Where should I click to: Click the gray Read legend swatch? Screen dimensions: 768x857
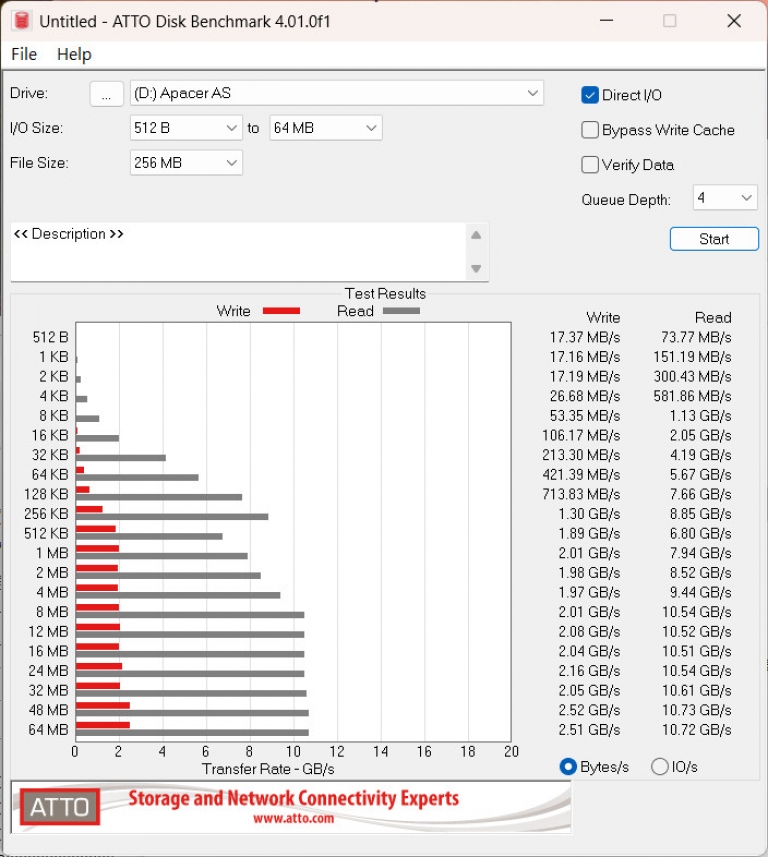click(401, 311)
